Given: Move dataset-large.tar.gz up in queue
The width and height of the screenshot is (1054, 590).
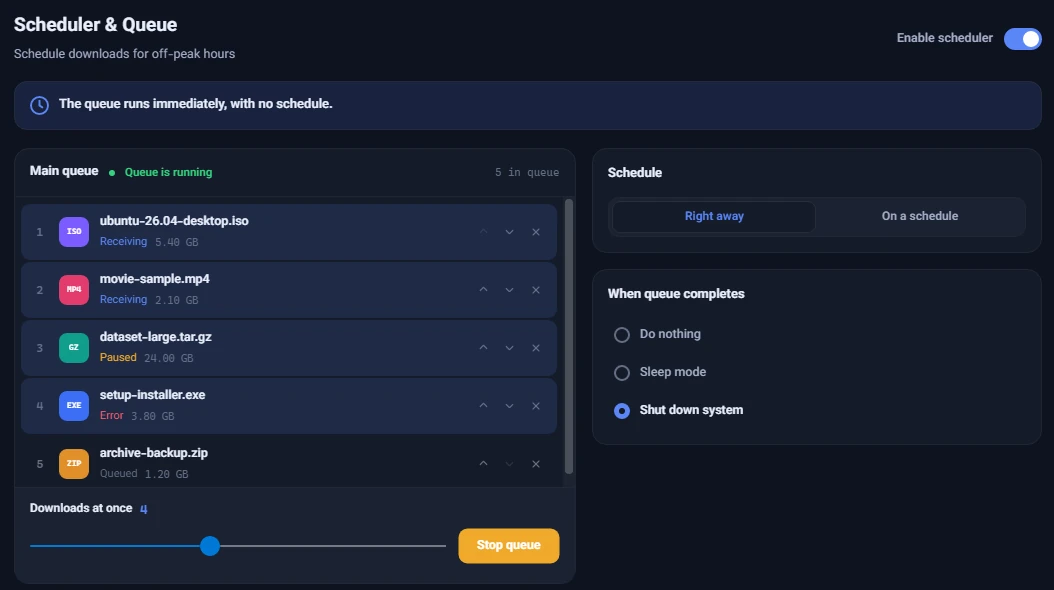Looking at the screenshot, I should pyautogui.click(x=483, y=348).
